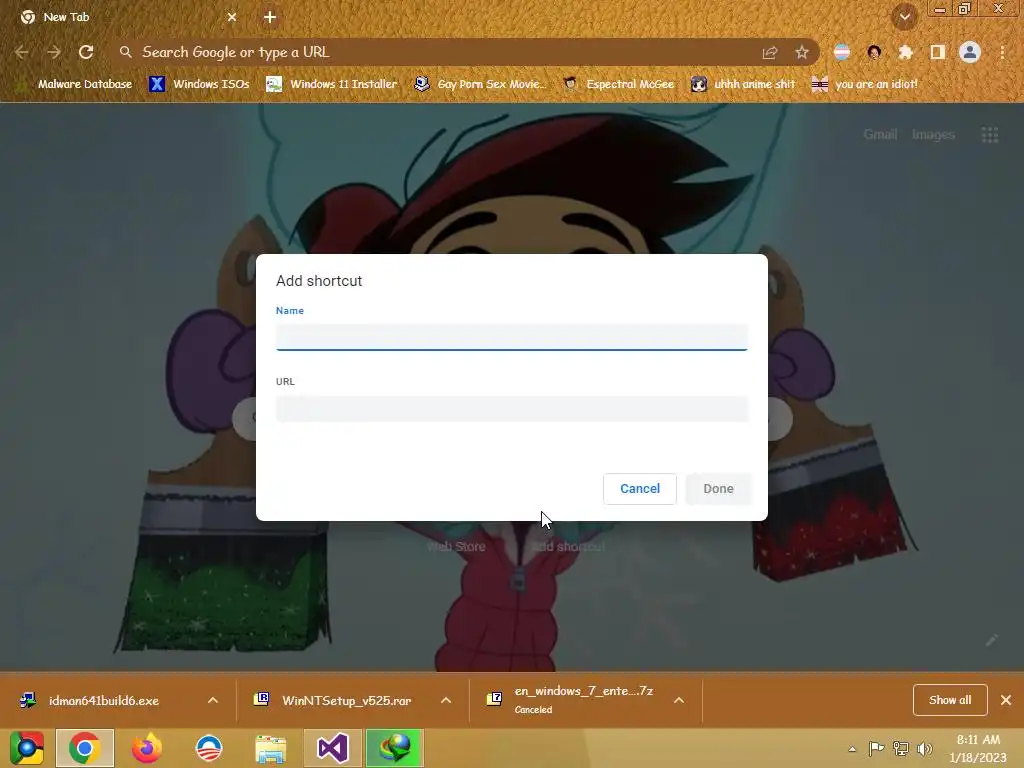
Task: Open the blue circular logo taskbar app
Action: pyautogui.click(x=209, y=748)
